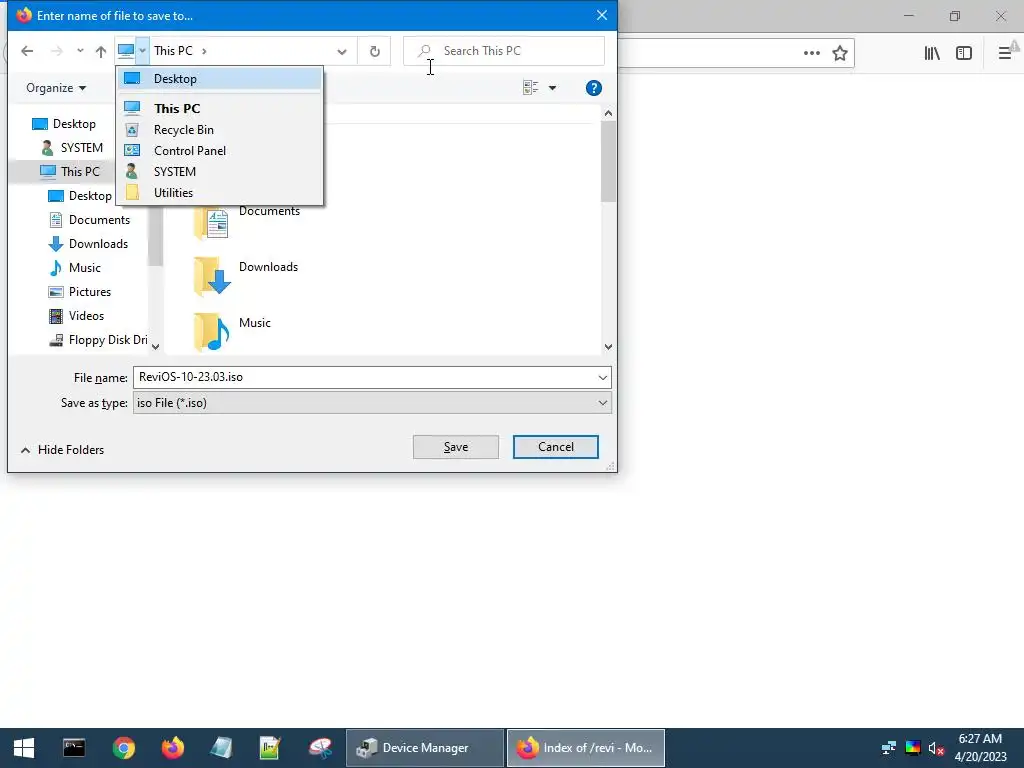The image size is (1024, 768).
Task: Toggle Firefox sidebar icon
Action: (964, 54)
